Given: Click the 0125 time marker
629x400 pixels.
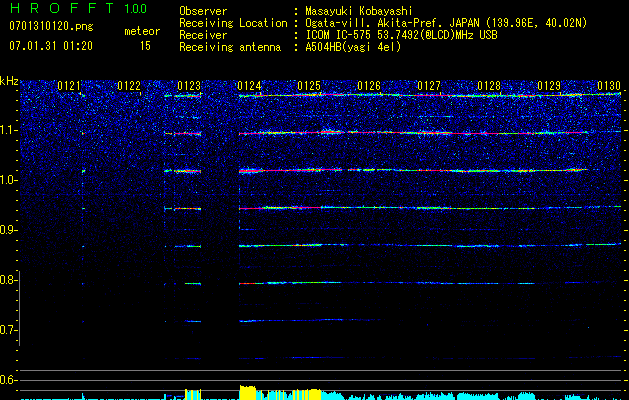Looking at the screenshot, I should (309, 86).
